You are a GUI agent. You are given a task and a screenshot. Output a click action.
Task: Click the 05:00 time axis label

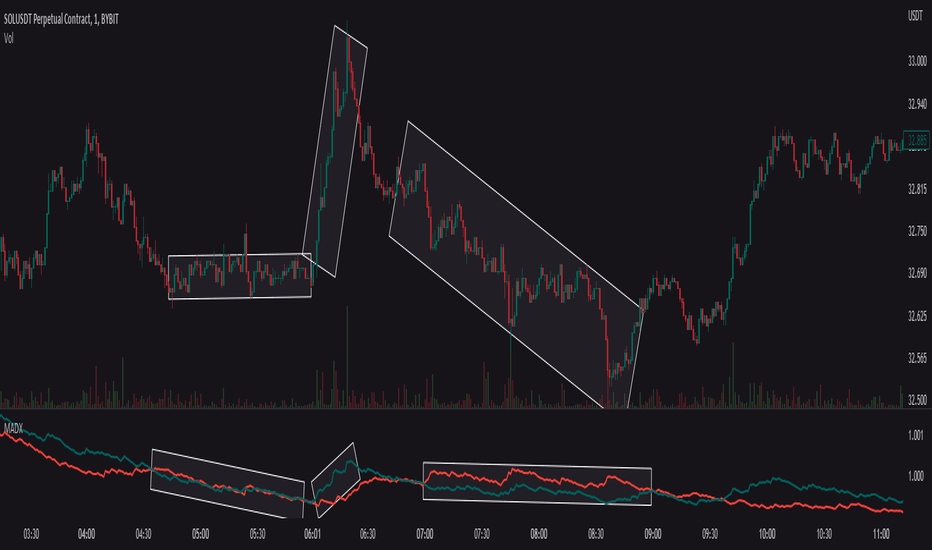[x=200, y=534]
